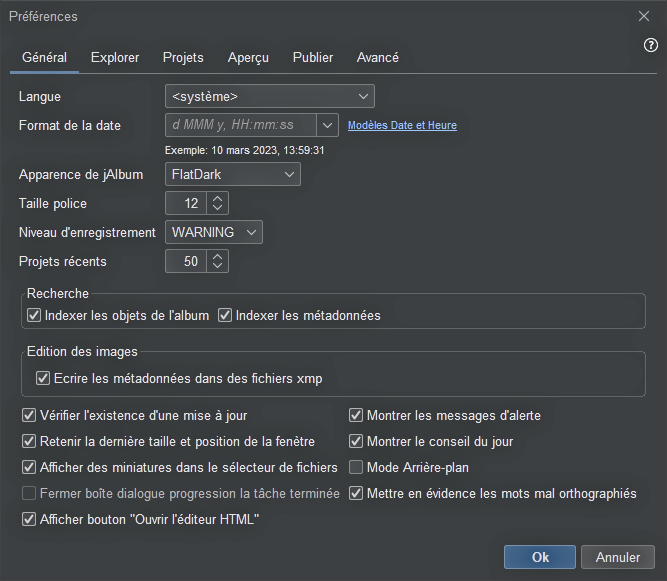Go to the Publier tab
The image size is (667, 581).
(313, 57)
